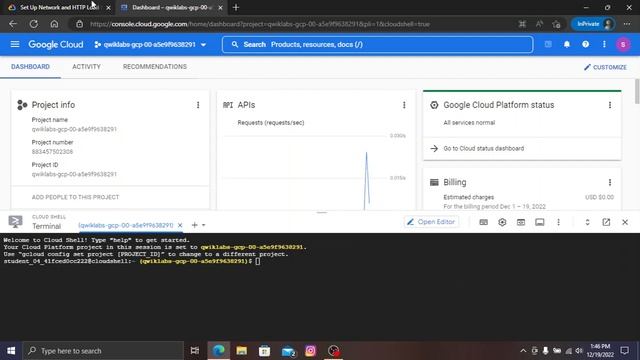The image size is (640, 360).
Task: Refresh the browser page
Action: point(33,24)
